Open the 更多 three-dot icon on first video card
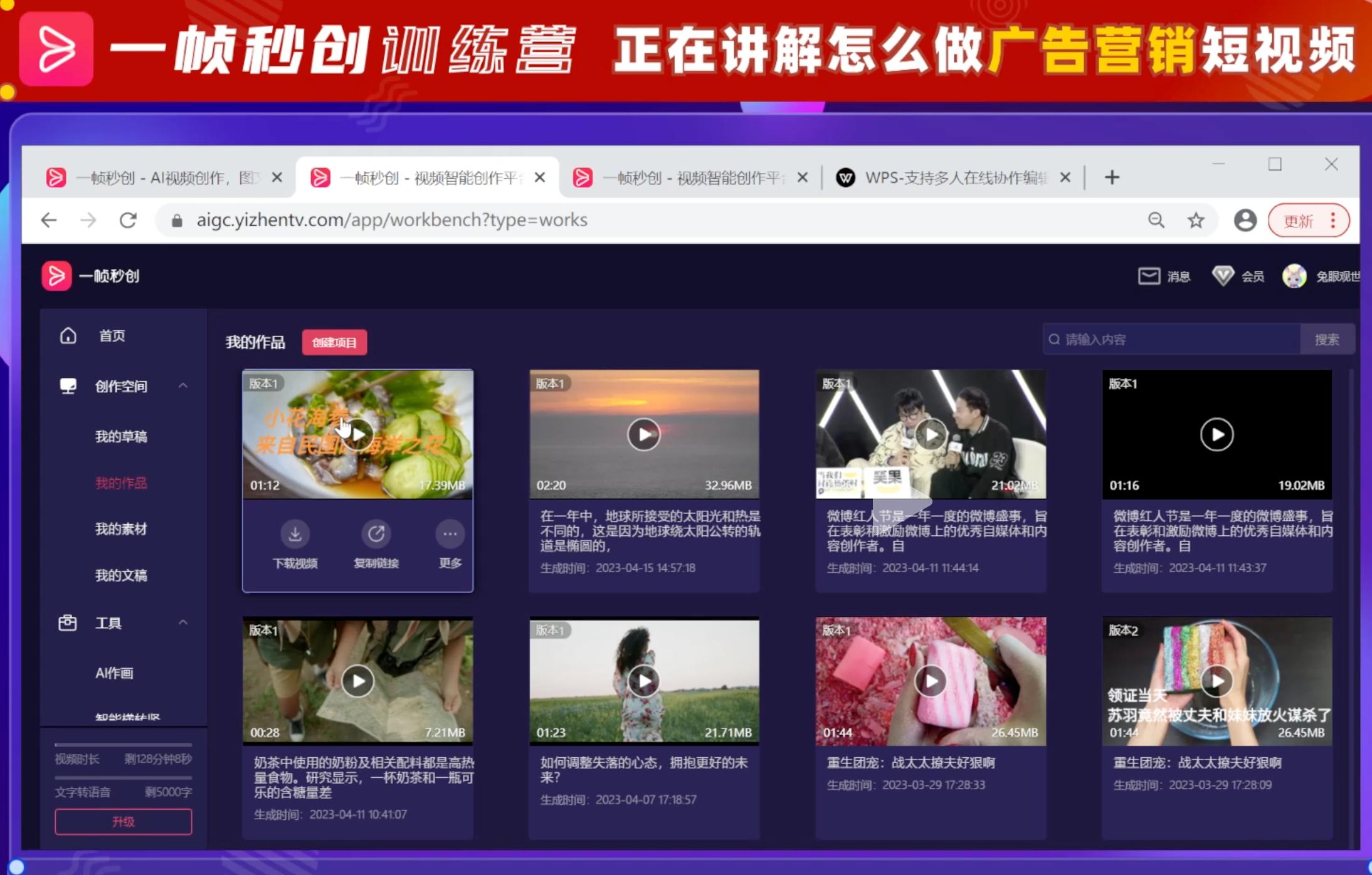The width and height of the screenshot is (1372, 875). coord(449,533)
